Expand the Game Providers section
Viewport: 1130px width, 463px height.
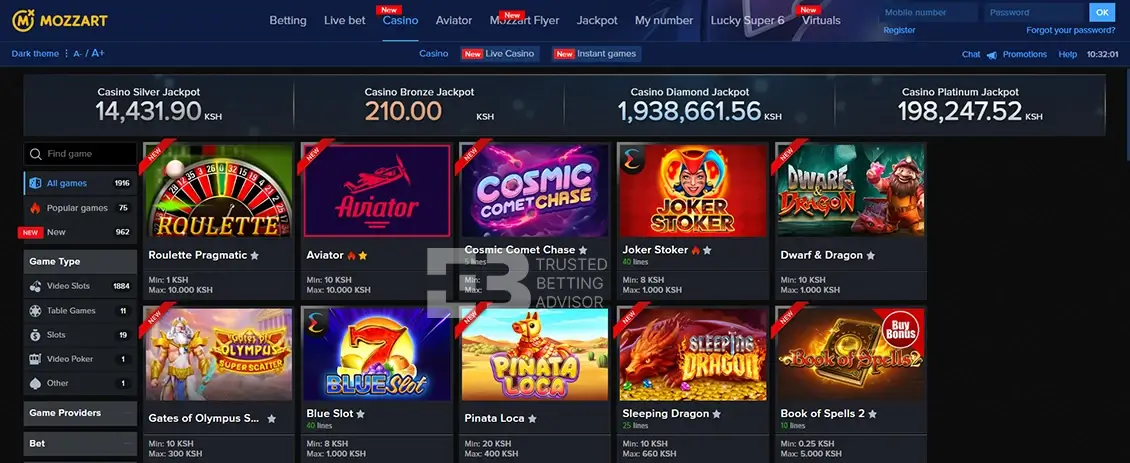tap(80, 413)
